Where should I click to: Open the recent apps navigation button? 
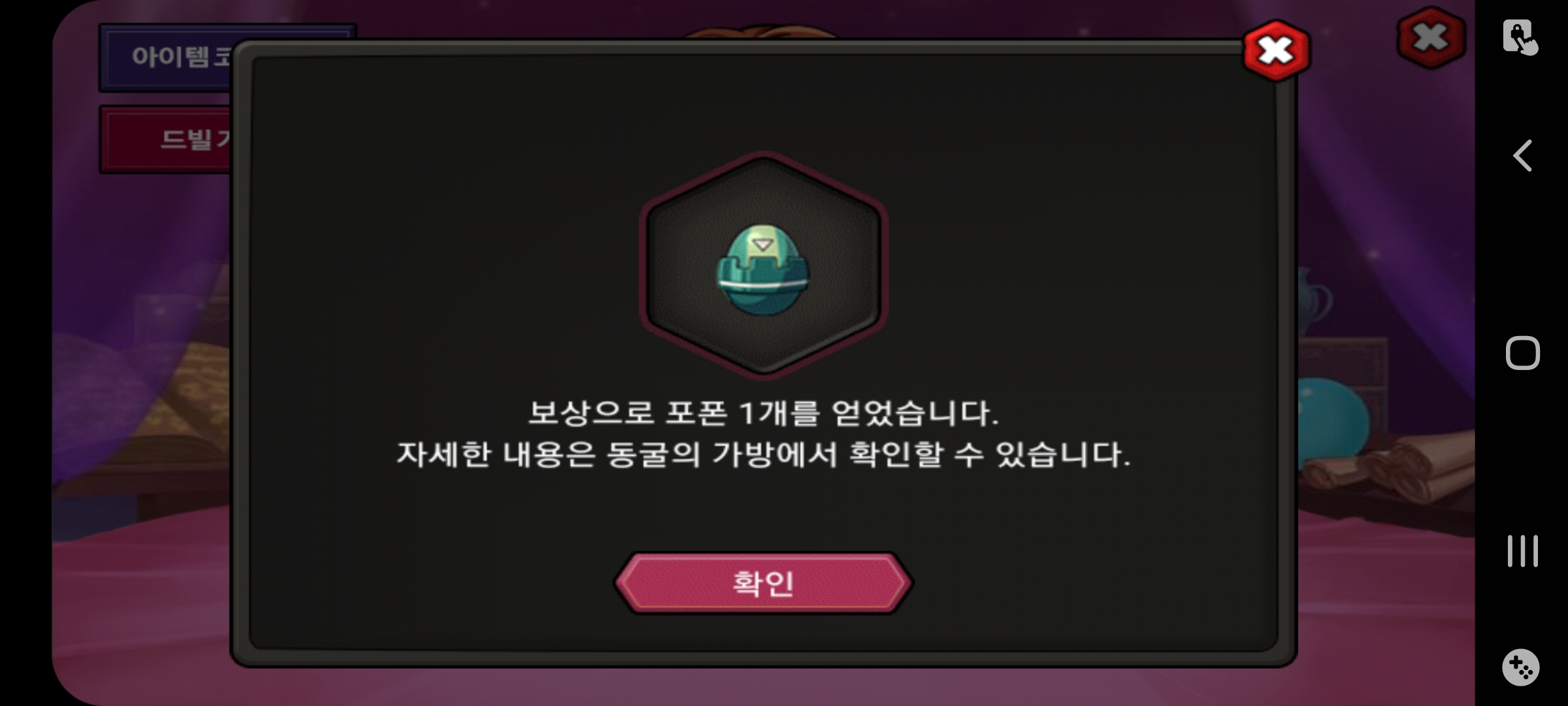point(1522,550)
